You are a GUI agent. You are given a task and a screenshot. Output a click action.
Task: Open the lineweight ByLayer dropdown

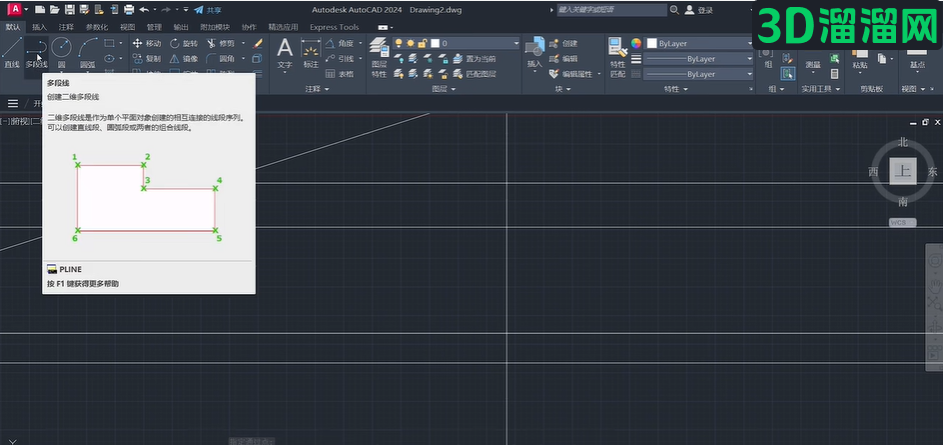click(x=699, y=59)
